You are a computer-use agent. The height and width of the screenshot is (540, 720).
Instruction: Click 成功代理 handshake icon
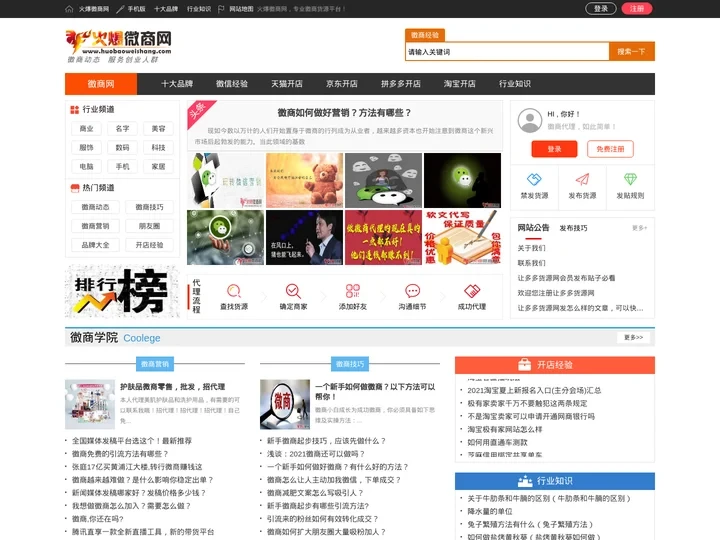click(472, 291)
